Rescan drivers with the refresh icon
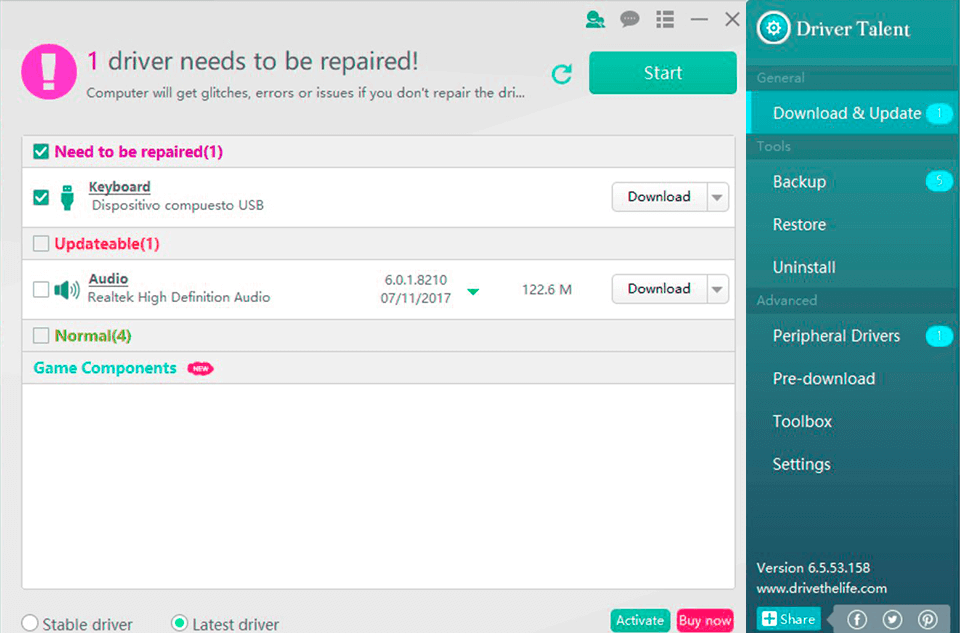This screenshot has height=633, width=960. pos(562,74)
